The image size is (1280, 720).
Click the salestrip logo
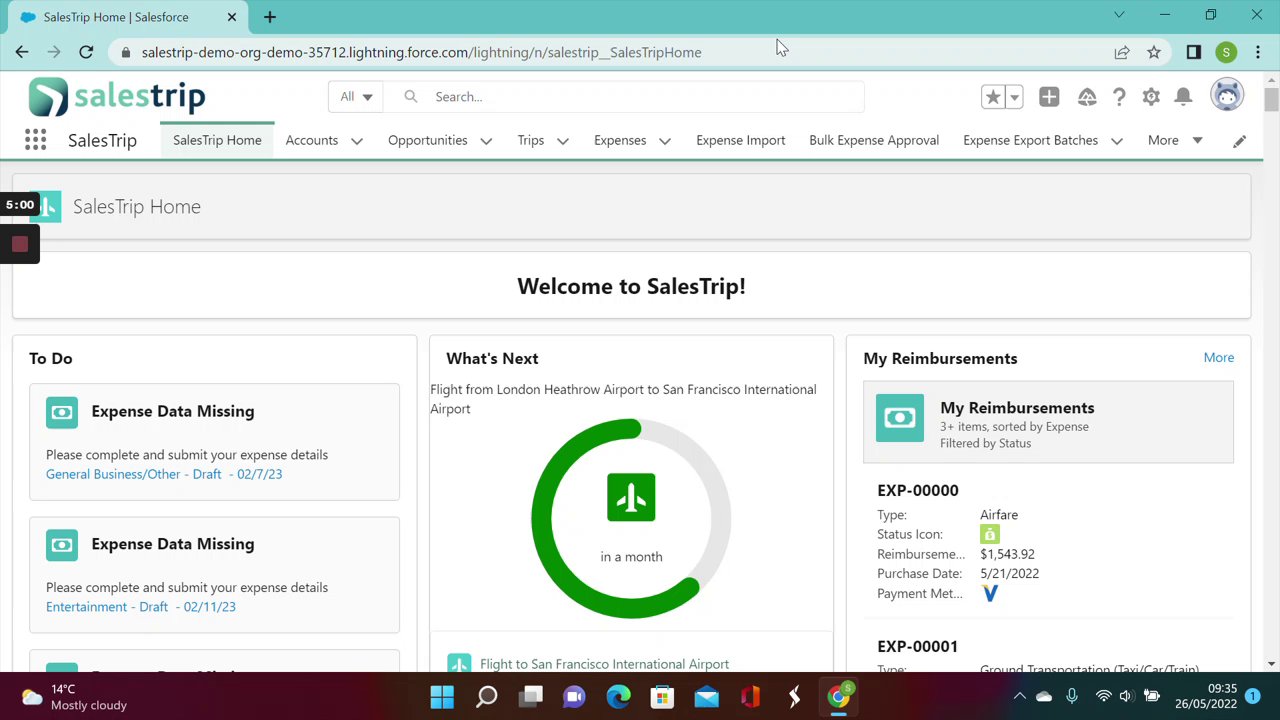(x=117, y=97)
